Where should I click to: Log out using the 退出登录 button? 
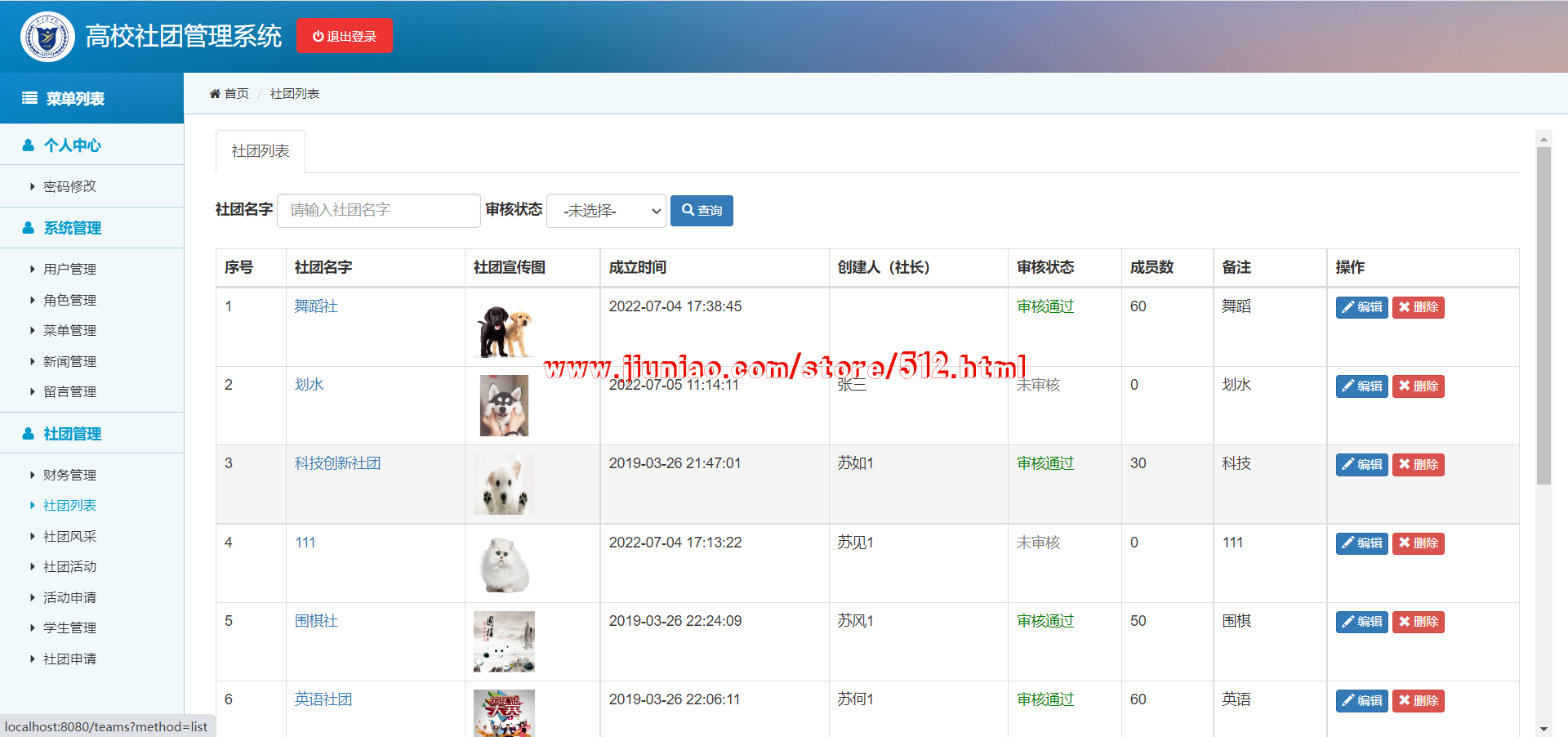click(x=345, y=36)
